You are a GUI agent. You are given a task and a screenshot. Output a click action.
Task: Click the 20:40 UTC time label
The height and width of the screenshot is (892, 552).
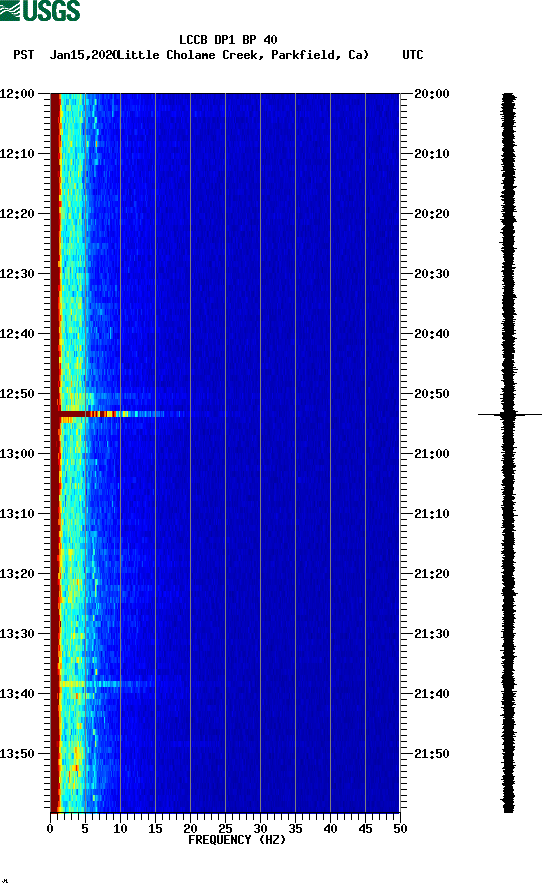[x=432, y=334]
